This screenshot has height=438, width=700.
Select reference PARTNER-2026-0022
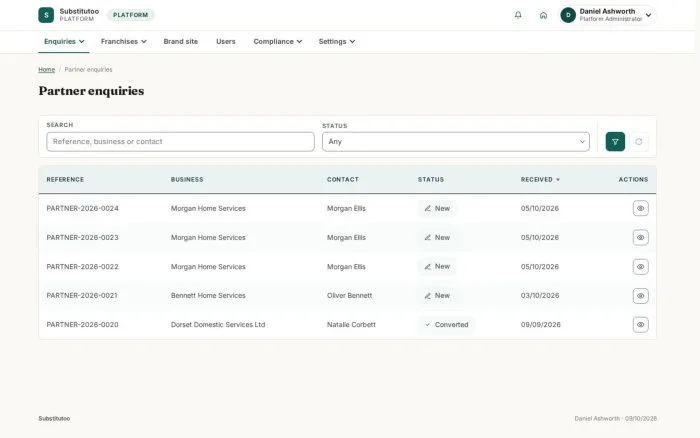pyautogui.click(x=83, y=267)
